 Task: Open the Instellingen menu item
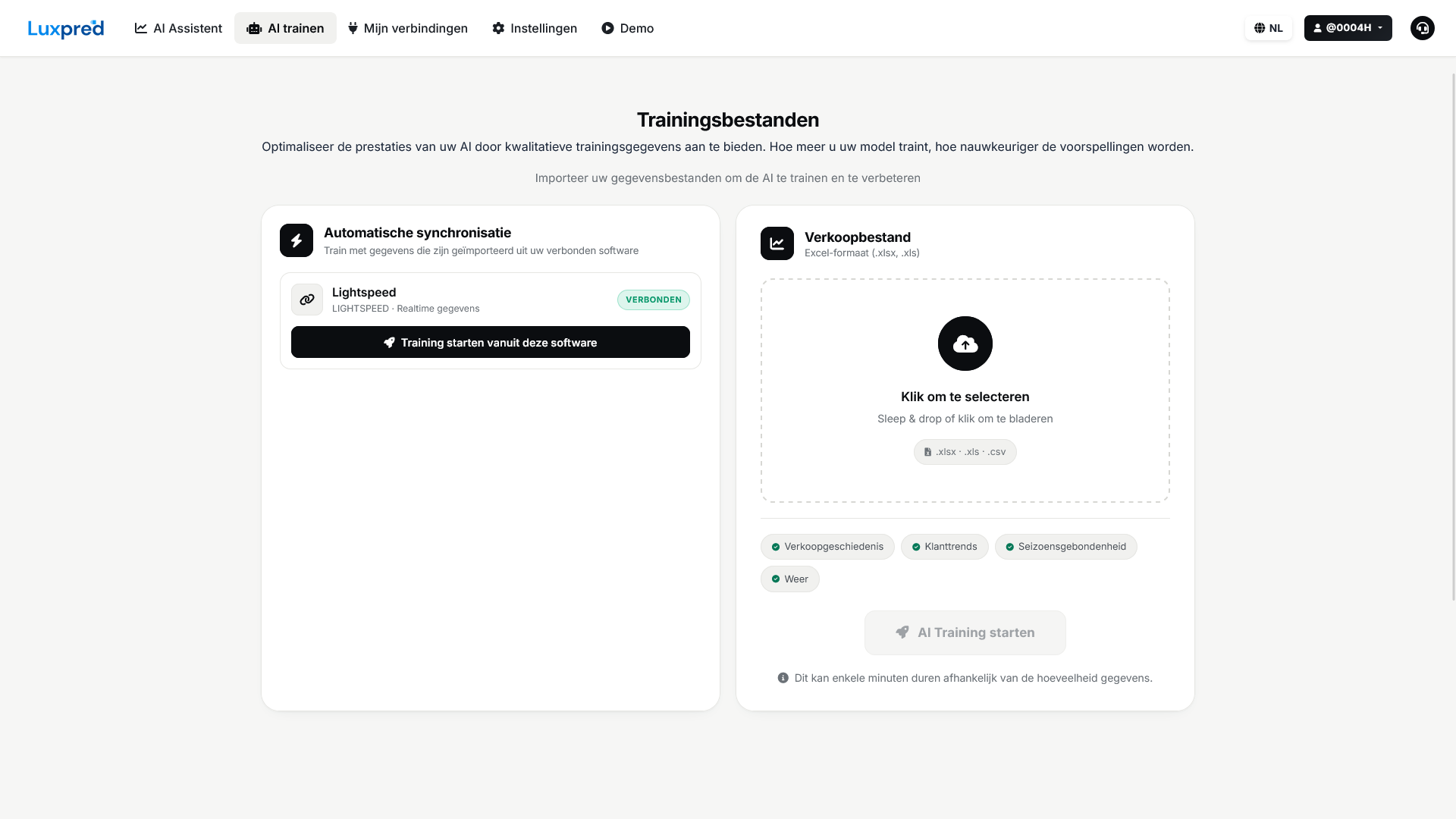pyautogui.click(x=535, y=28)
